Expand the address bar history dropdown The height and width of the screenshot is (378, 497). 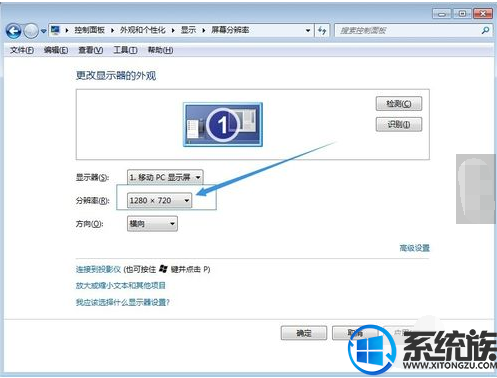(308, 31)
